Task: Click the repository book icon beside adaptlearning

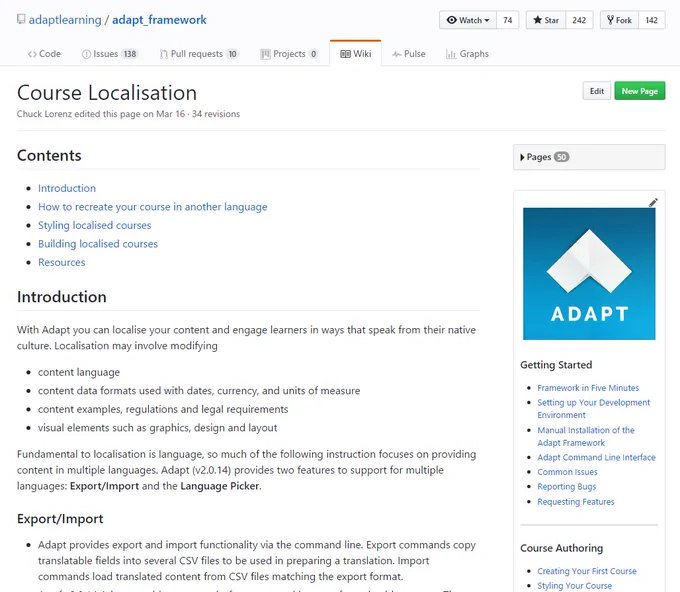Action: [20, 20]
